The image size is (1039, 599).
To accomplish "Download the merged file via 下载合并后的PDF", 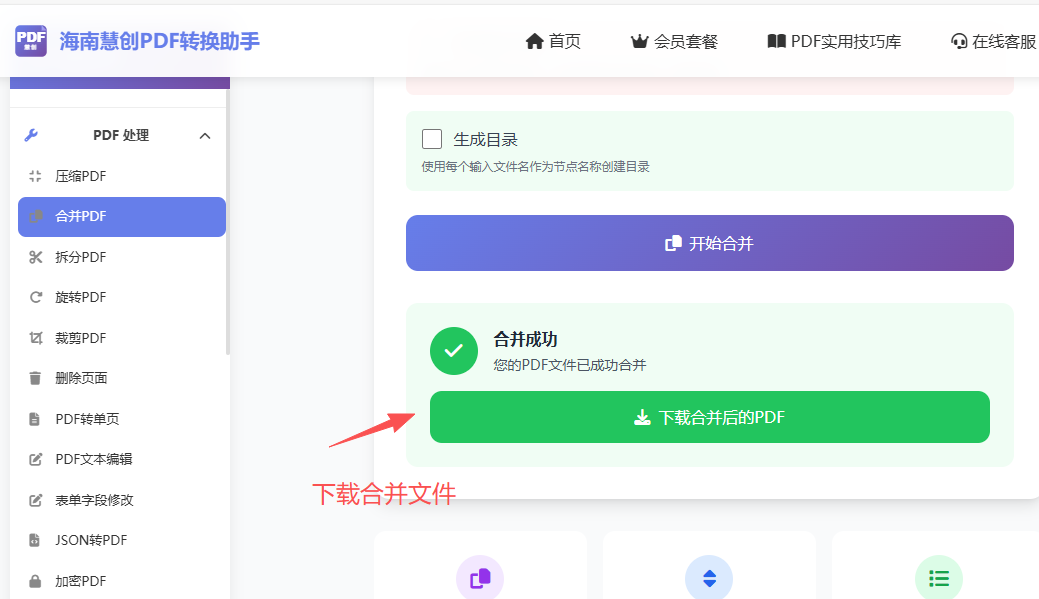I will click(x=710, y=417).
